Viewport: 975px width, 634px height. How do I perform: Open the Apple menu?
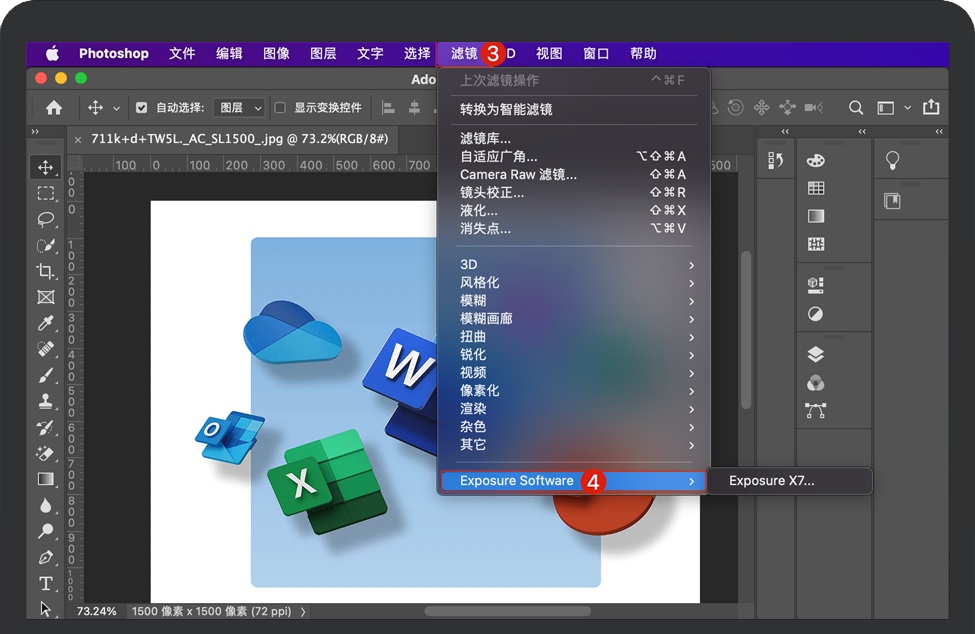52,53
